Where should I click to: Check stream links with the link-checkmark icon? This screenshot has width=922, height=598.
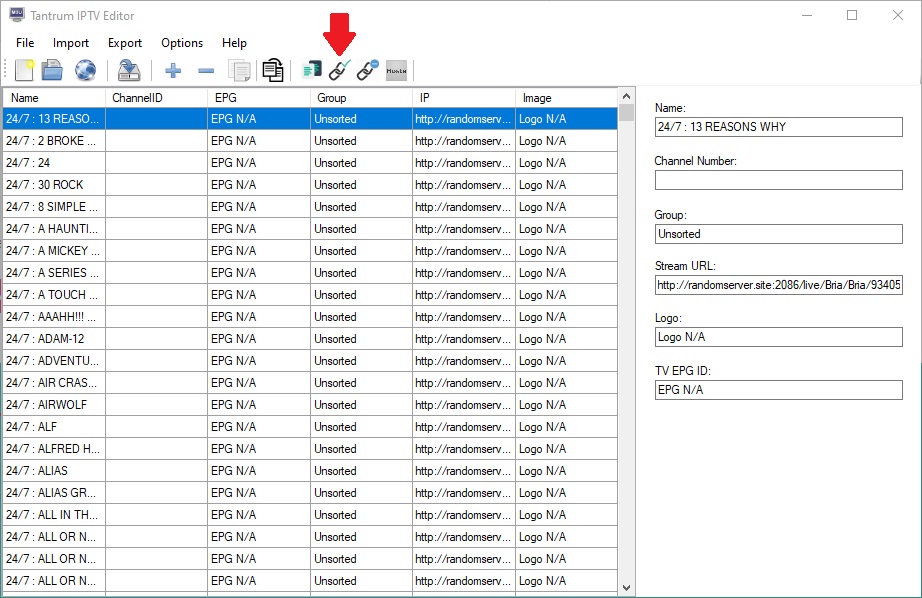(337, 70)
